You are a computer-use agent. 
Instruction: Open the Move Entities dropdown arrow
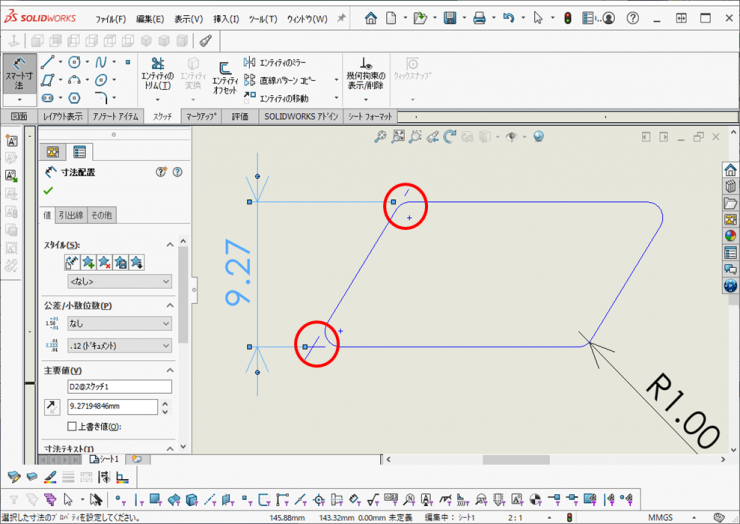[x=336, y=98]
